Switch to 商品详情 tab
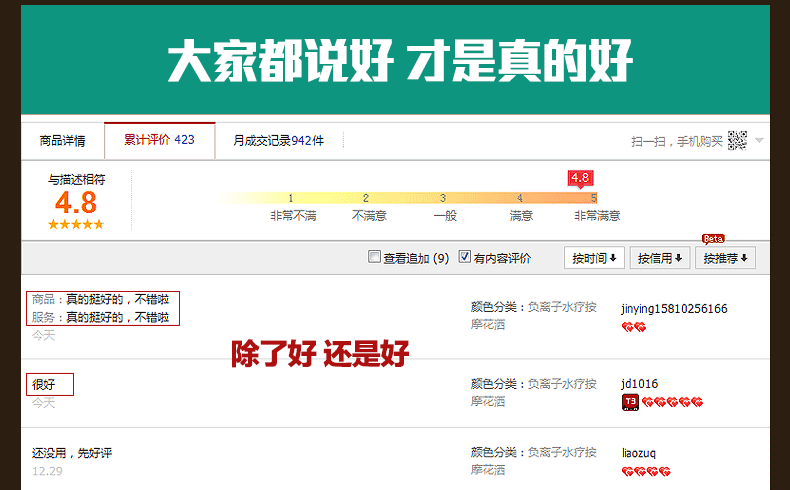 tap(62, 141)
